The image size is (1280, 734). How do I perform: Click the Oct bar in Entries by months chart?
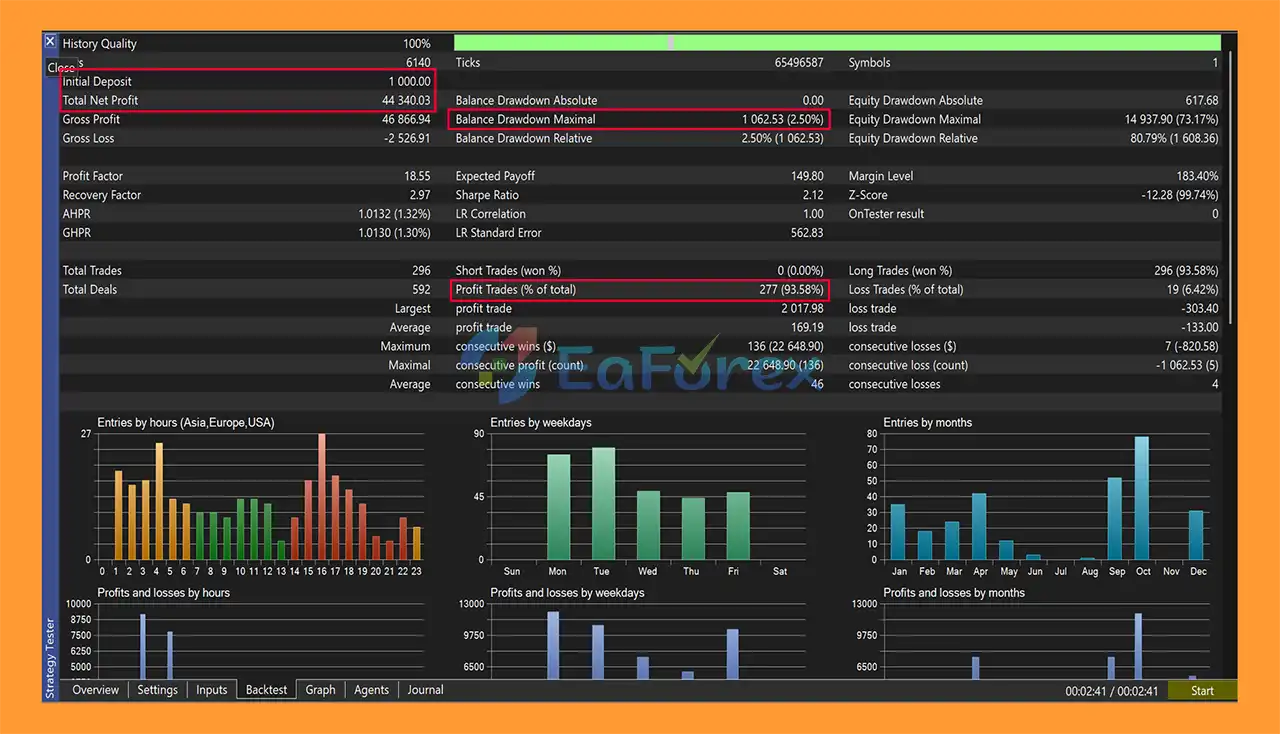point(1143,500)
